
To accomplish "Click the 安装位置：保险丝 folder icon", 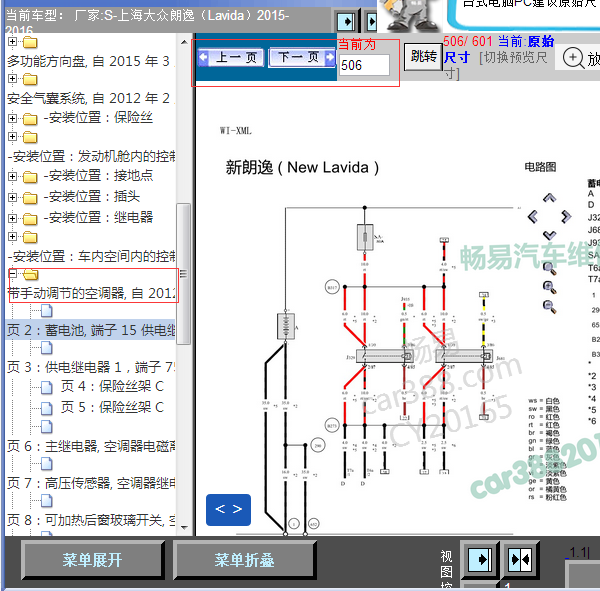I will pyautogui.click(x=30, y=119).
